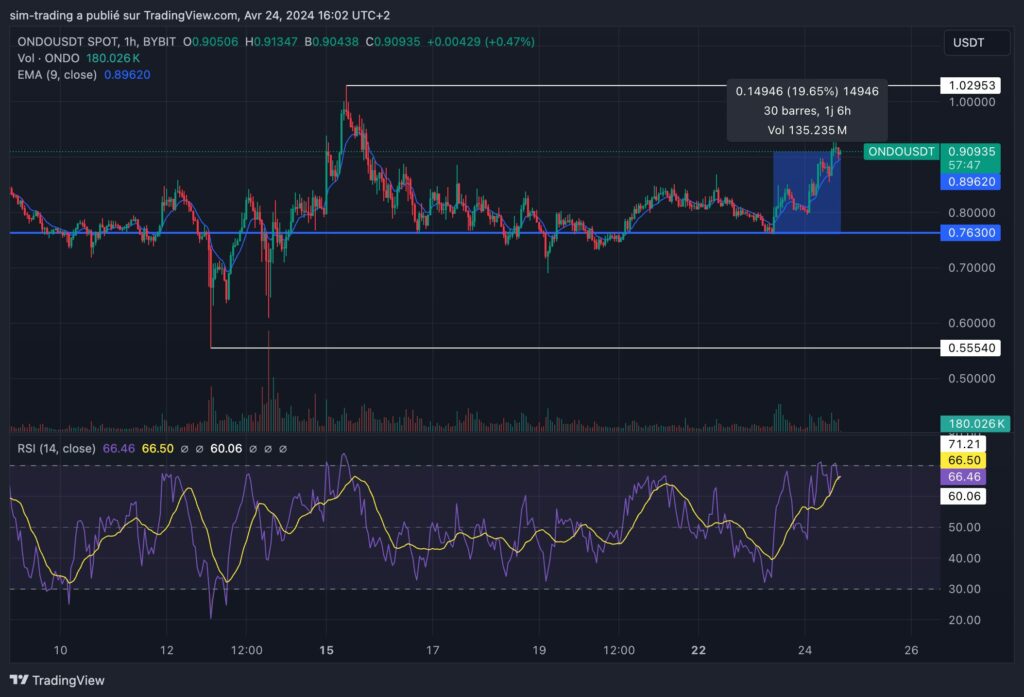1024x697 pixels.
Task: Click date 15 on the time axis
Action: (326, 650)
